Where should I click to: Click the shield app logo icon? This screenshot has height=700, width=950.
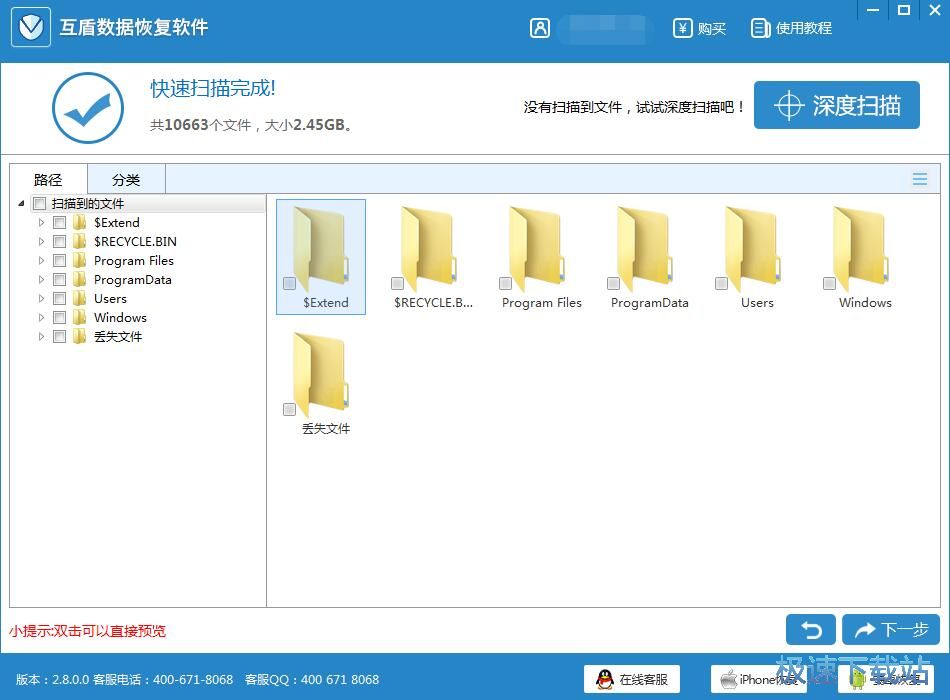tap(31, 27)
